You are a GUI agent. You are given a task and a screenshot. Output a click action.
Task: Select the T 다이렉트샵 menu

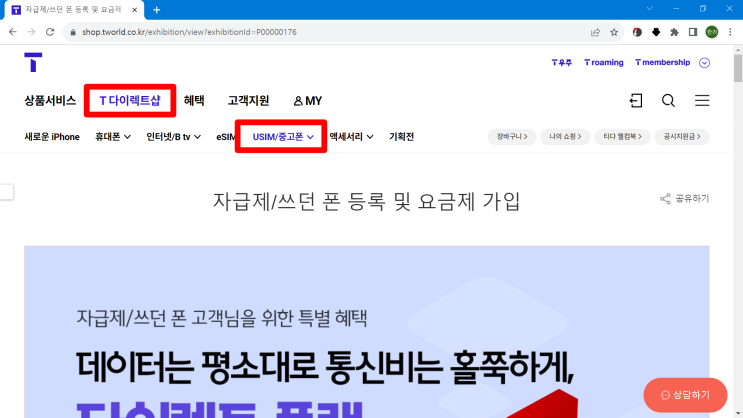pyautogui.click(x=130, y=100)
